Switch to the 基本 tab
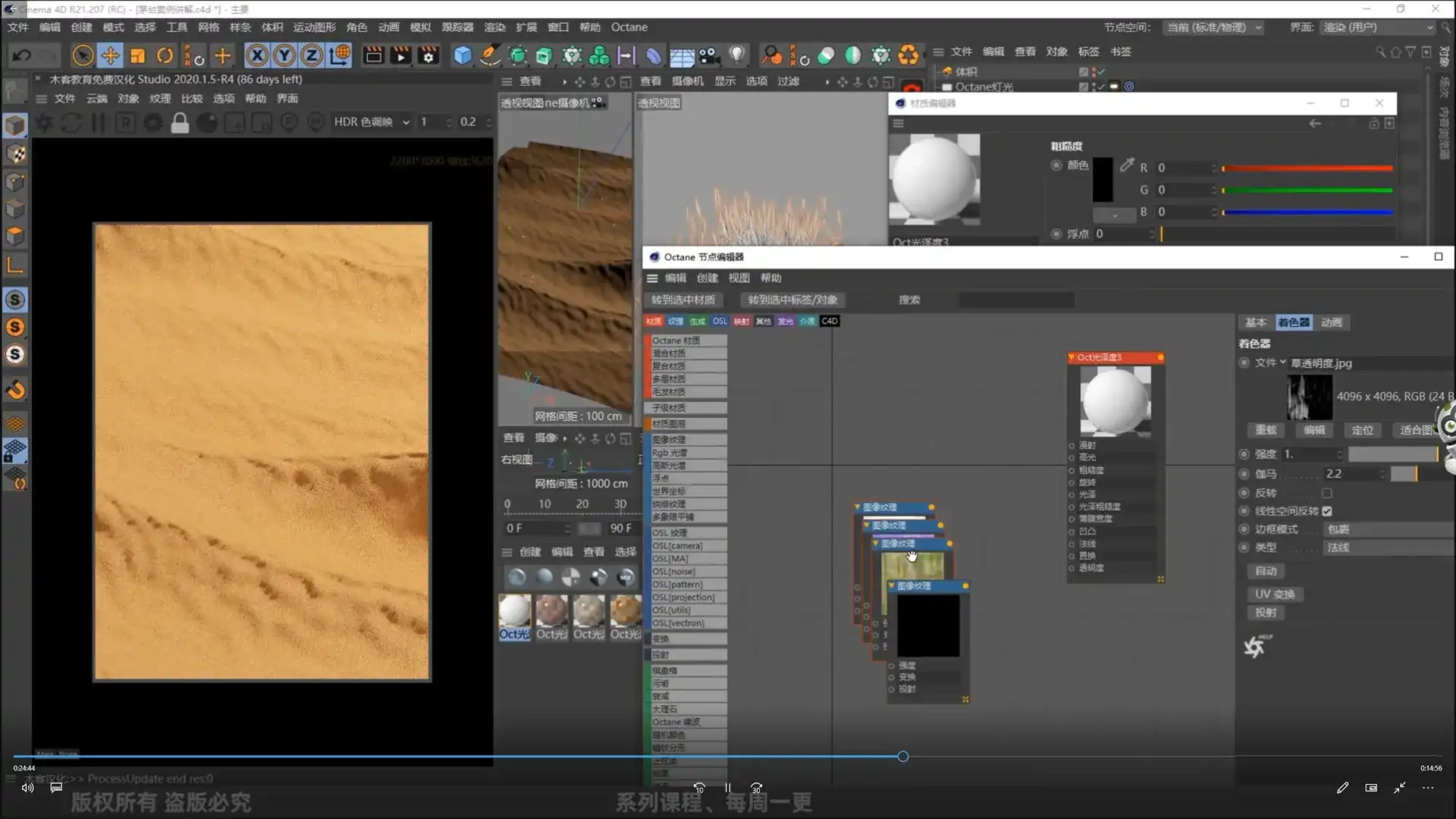This screenshot has height=819, width=1456. (x=1255, y=322)
